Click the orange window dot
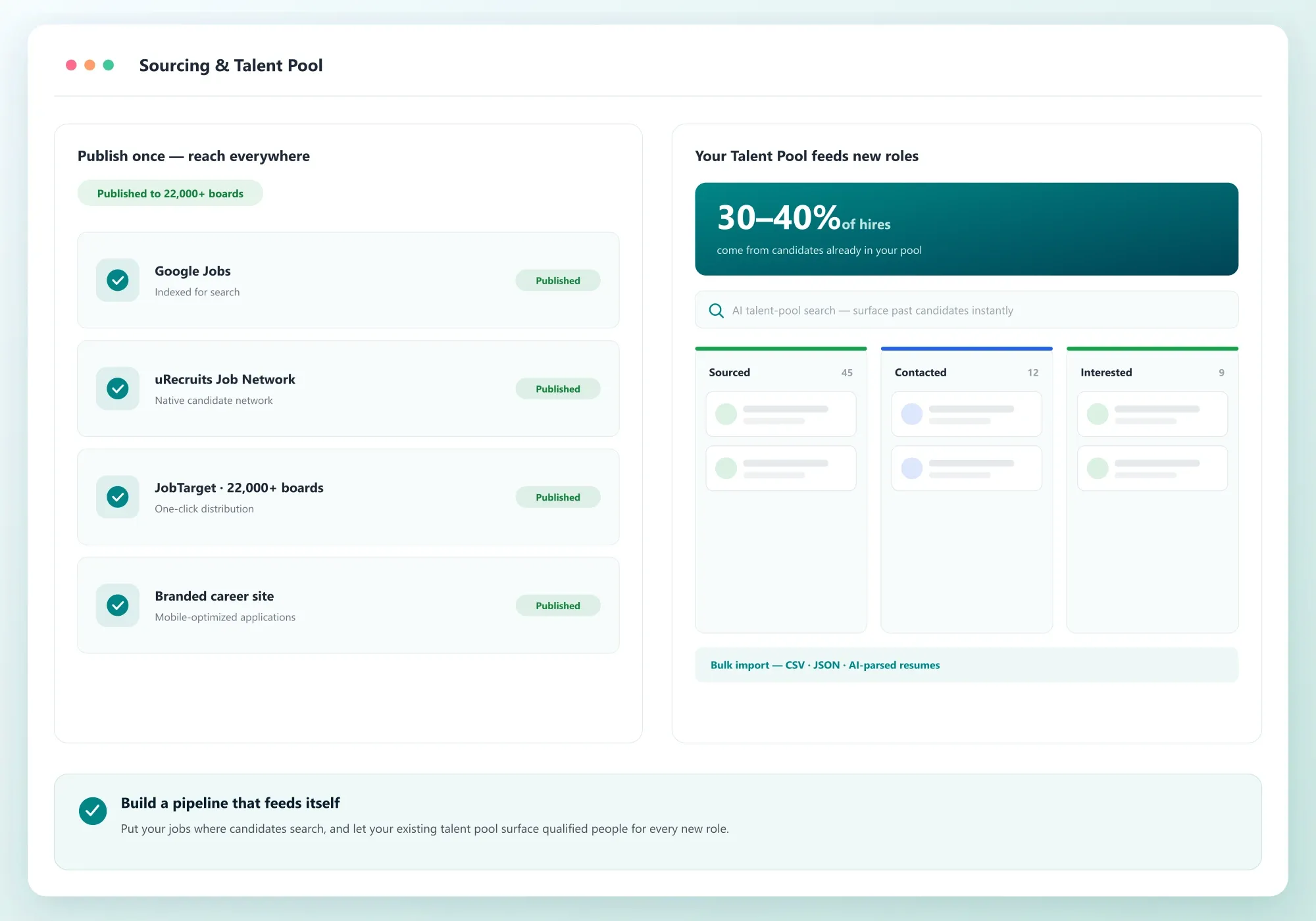1316x921 pixels. [x=89, y=65]
